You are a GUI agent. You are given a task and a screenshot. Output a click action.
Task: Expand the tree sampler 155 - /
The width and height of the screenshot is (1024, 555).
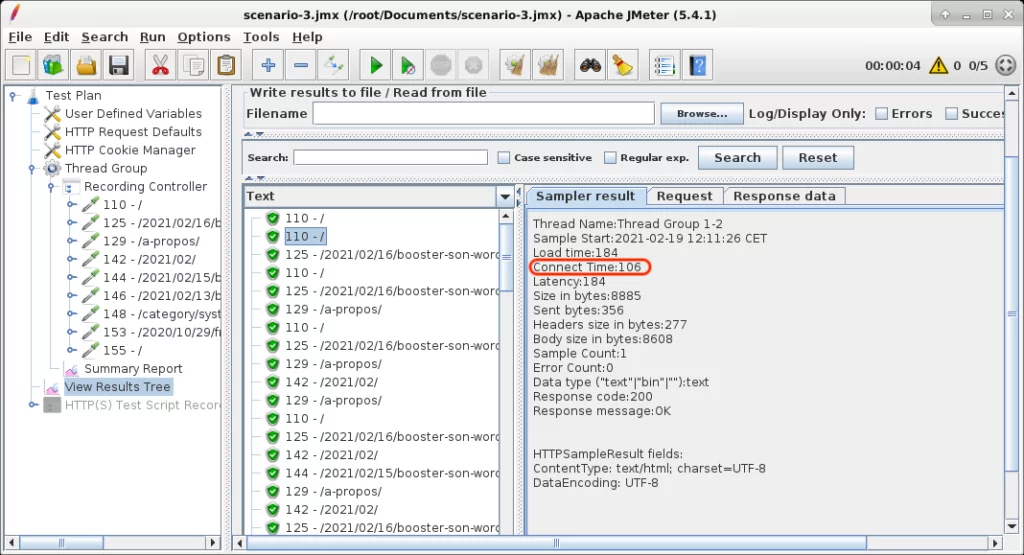71,351
